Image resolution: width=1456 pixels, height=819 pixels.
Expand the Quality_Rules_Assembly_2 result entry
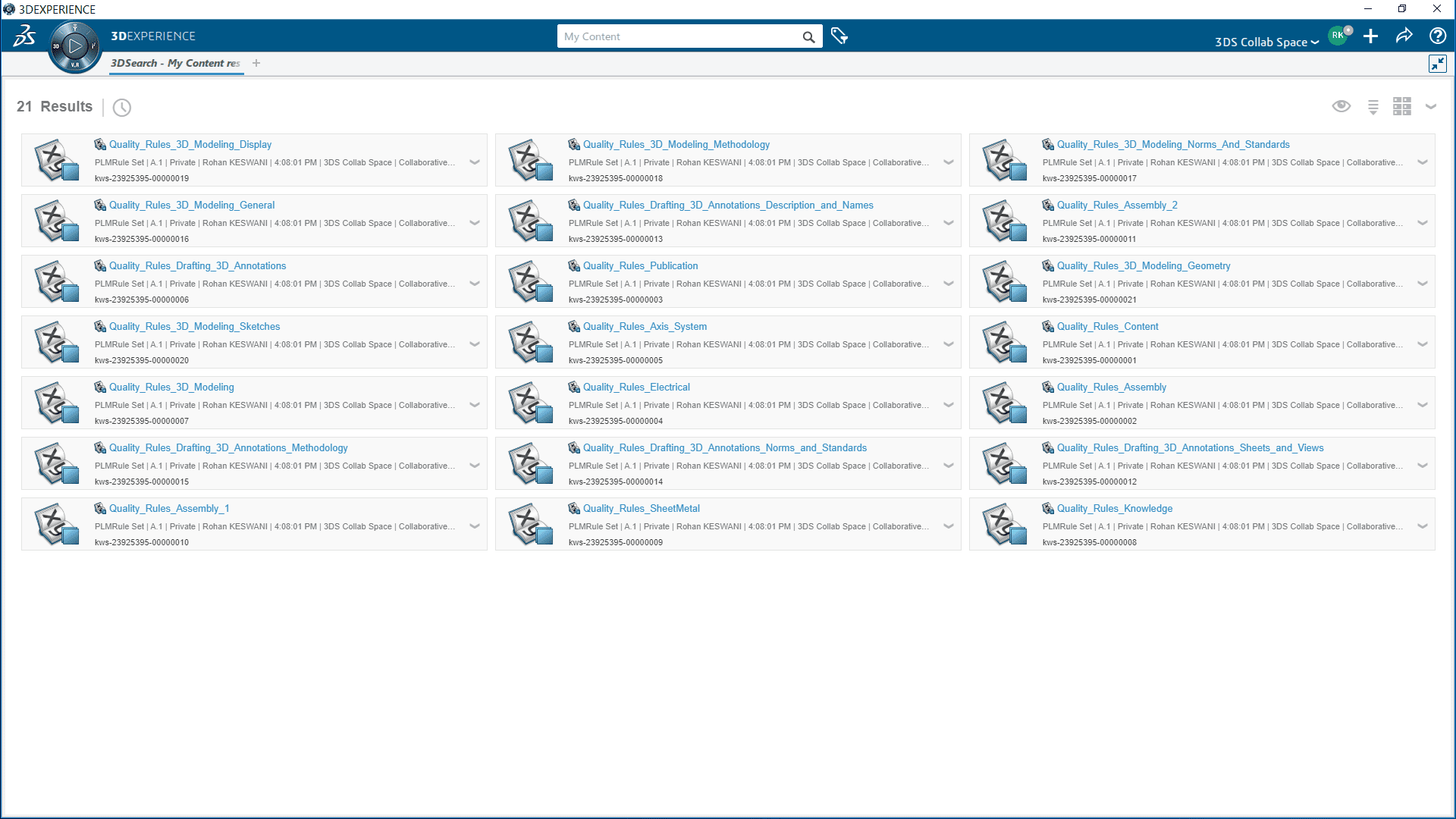(1422, 222)
